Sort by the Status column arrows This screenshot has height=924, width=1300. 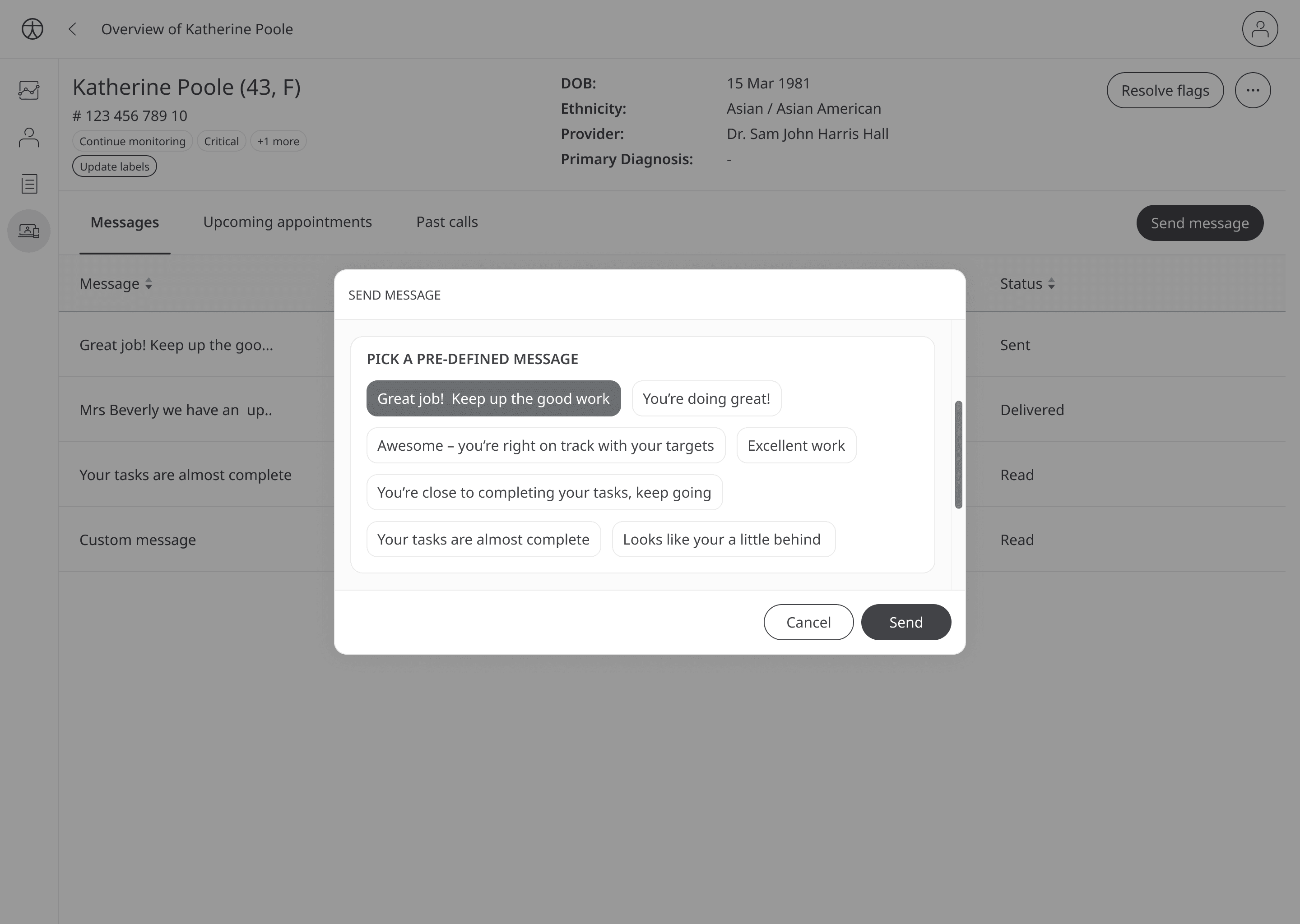(x=1051, y=283)
